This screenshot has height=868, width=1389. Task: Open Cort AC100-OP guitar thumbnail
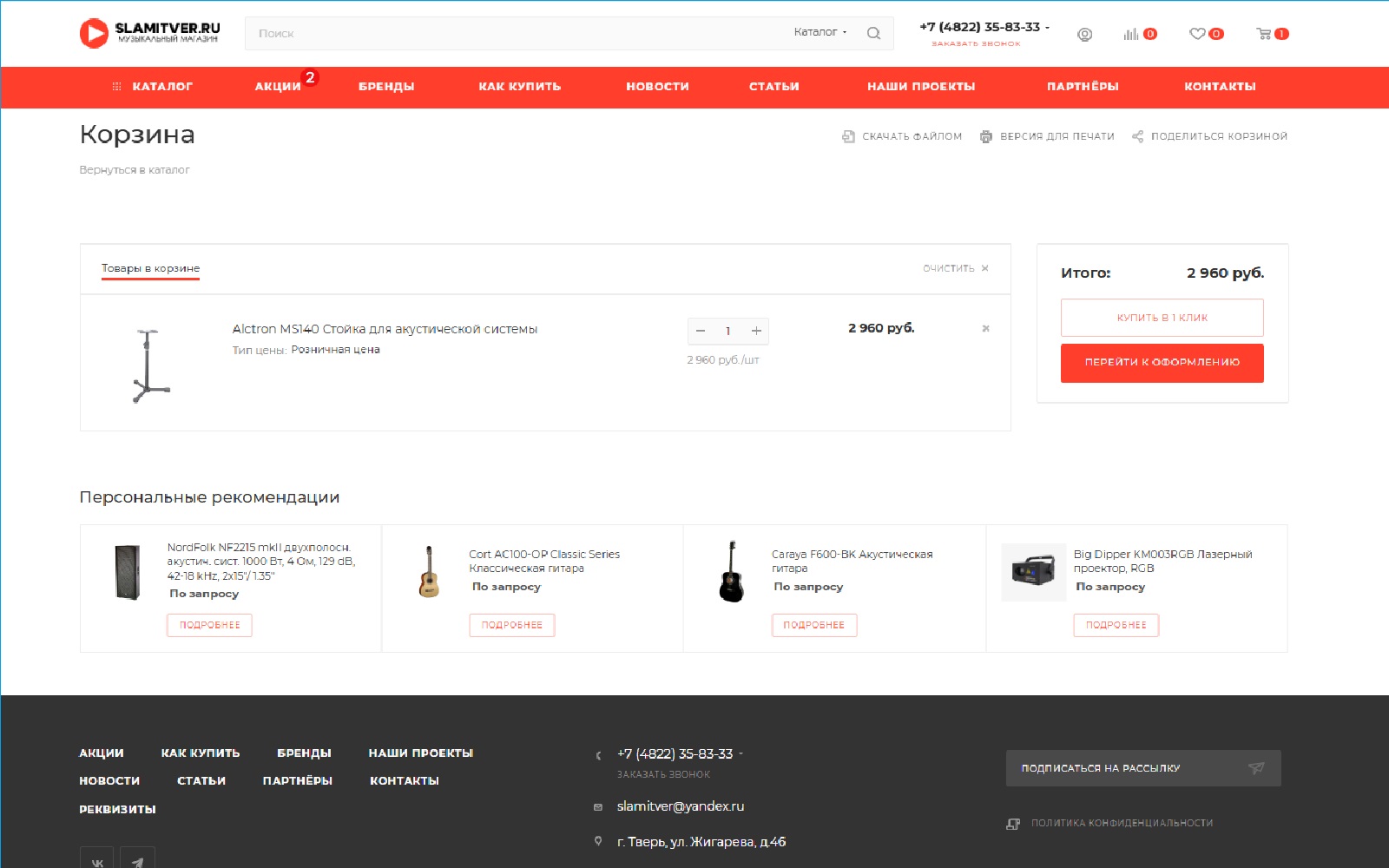(x=428, y=572)
